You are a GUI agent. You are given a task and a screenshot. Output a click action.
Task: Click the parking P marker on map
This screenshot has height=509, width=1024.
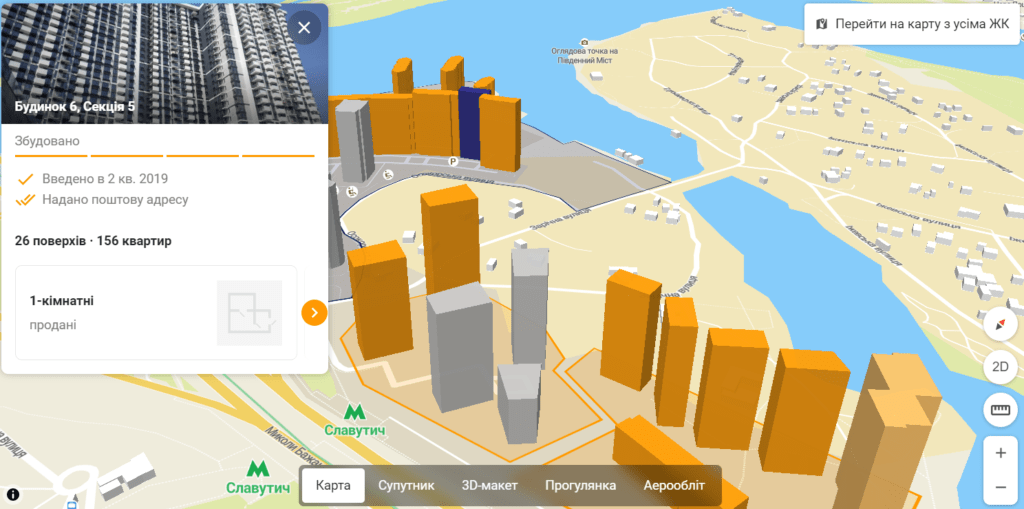pyautogui.click(x=452, y=161)
